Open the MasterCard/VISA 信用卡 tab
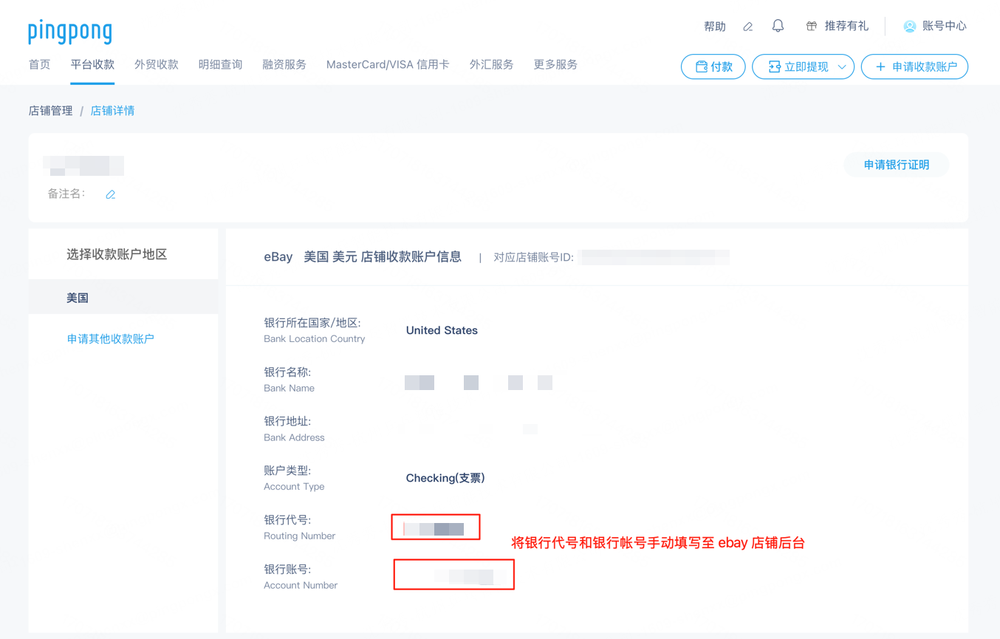This screenshot has height=639, width=1000. (x=387, y=65)
